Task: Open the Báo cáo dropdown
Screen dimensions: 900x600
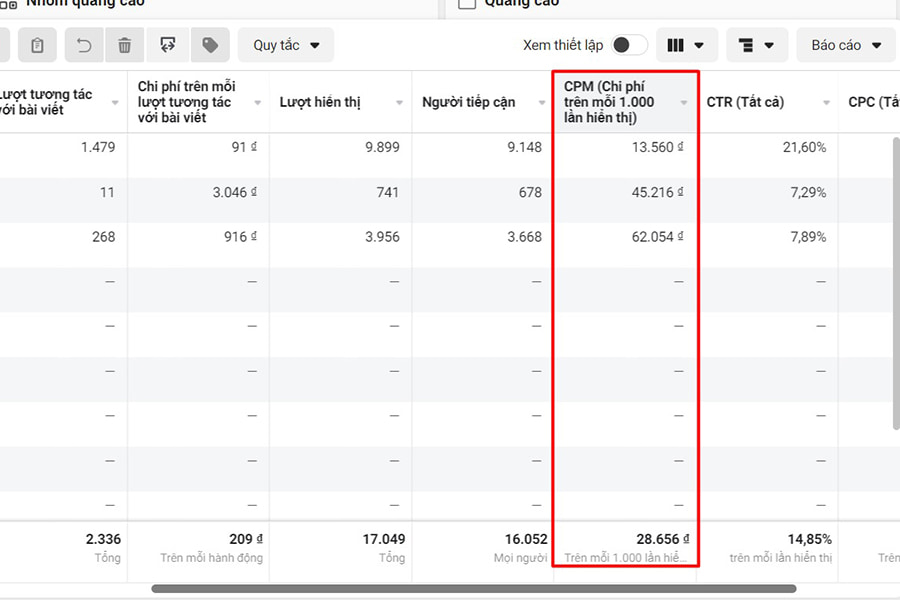Action: coord(846,45)
